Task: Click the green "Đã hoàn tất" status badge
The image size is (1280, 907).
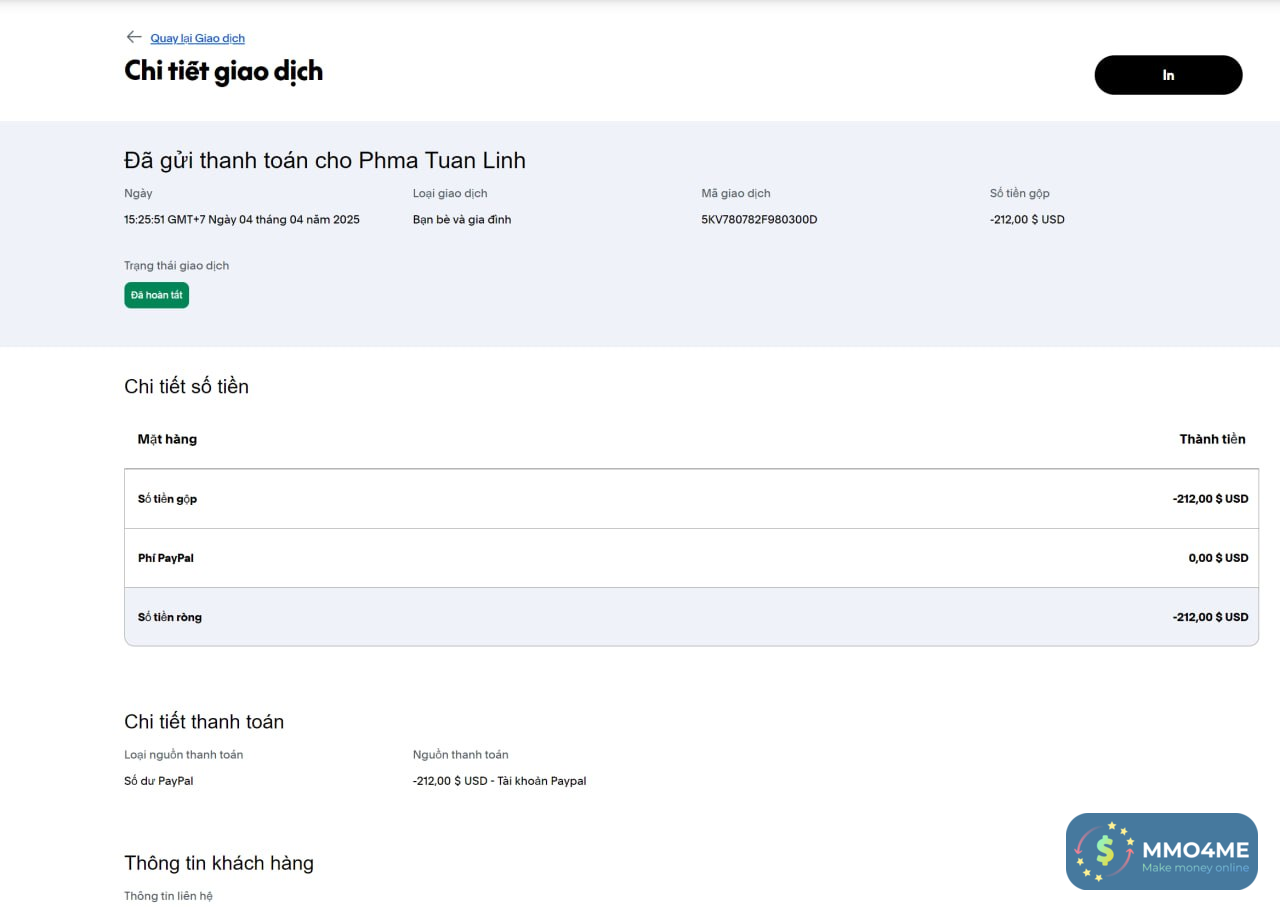Action: [156, 295]
